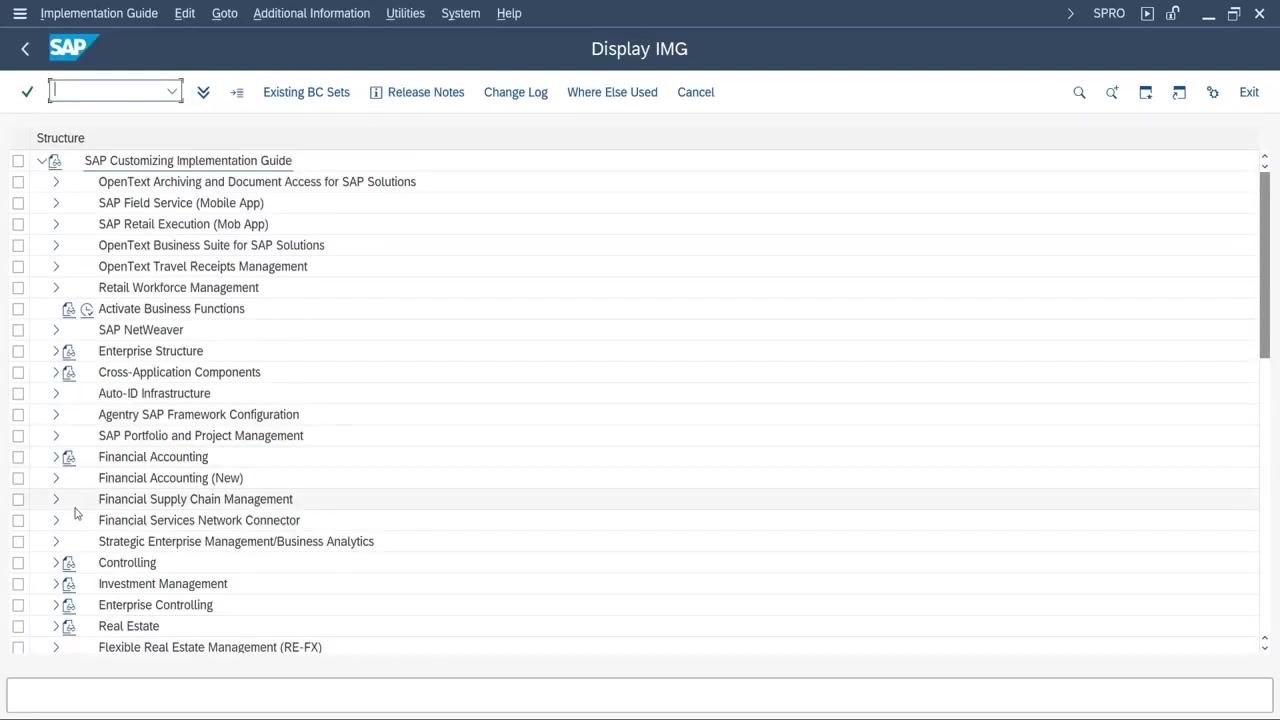Click the execute clock icon for Activate Business Functions
Viewport: 1280px width, 720px height.
point(87,309)
